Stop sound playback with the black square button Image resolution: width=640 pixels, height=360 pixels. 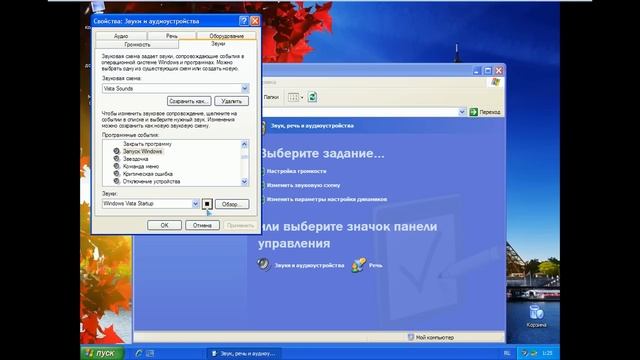(x=207, y=204)
